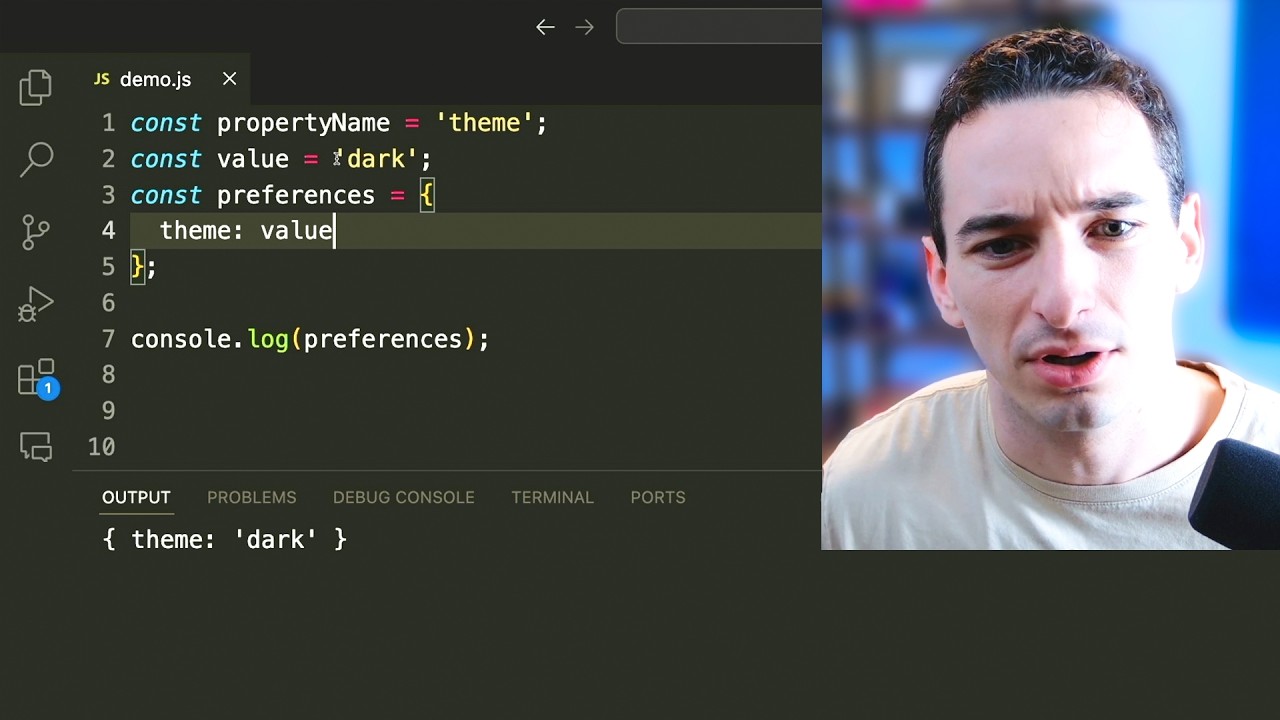Select the demo.js editor tab
1280x720 pixels.
[x=166, y=79]
